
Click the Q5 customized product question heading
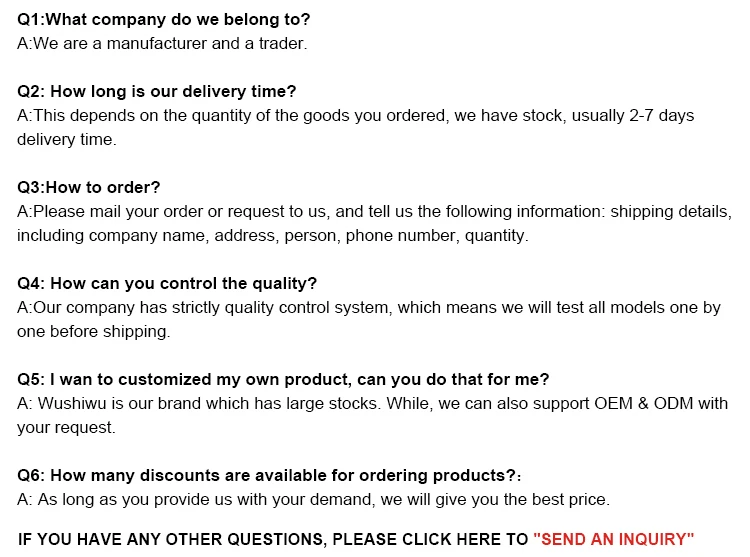point(283,380)
